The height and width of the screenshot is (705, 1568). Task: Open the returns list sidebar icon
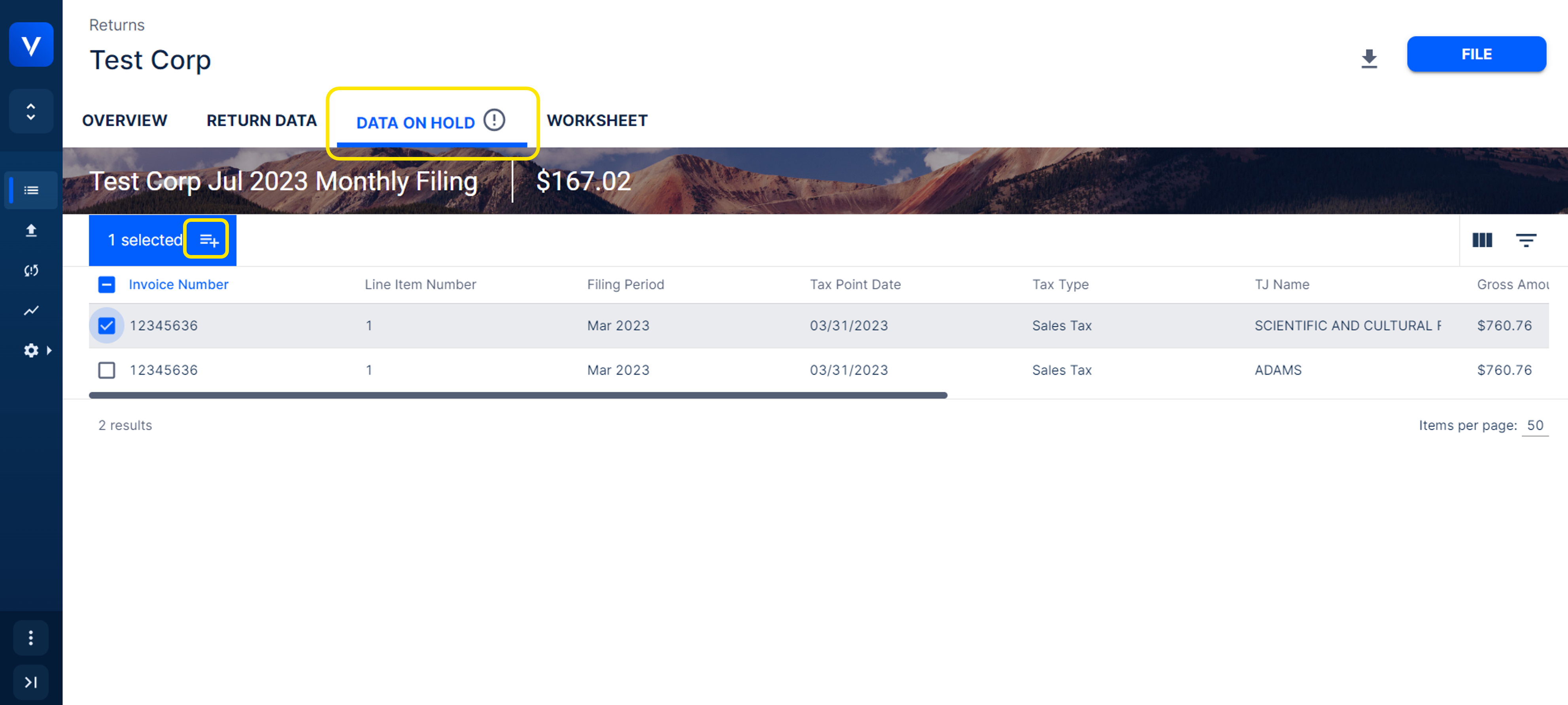tap(31, 191)
